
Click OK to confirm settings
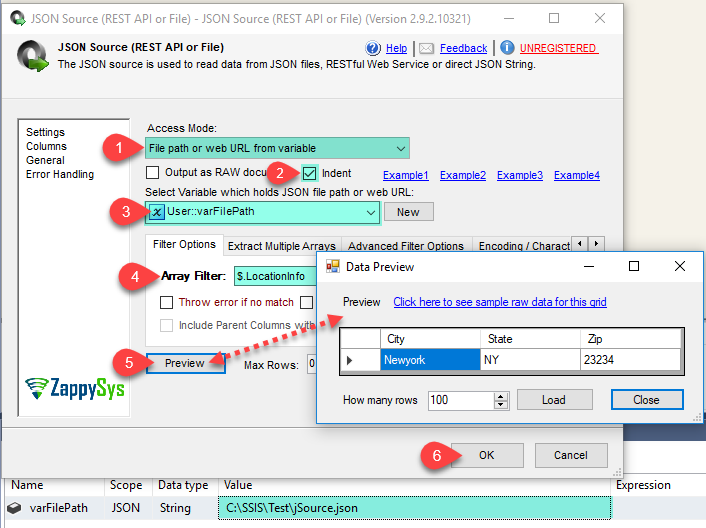(487, 455)
